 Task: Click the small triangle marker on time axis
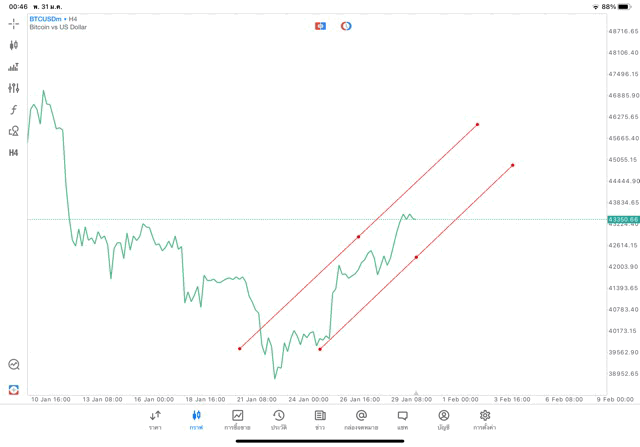pos(416,393)
